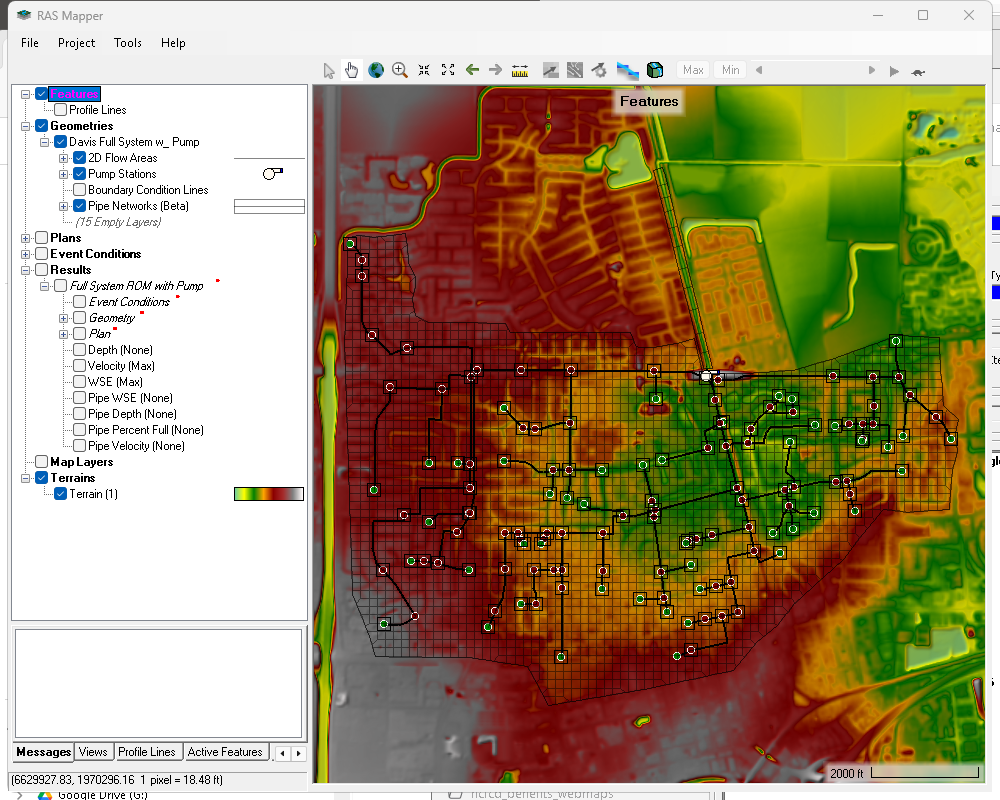Click the gray chart plot toolbar icon
The image size is (1000, 800).
click(x=550, y=70)
